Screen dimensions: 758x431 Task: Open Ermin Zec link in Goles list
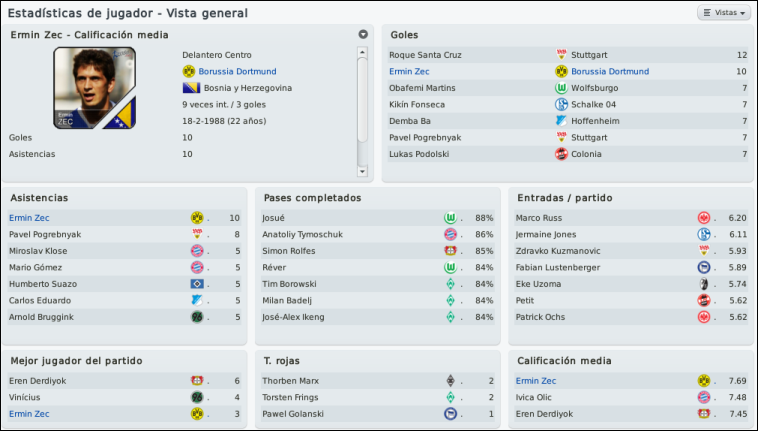pos(409,72)
